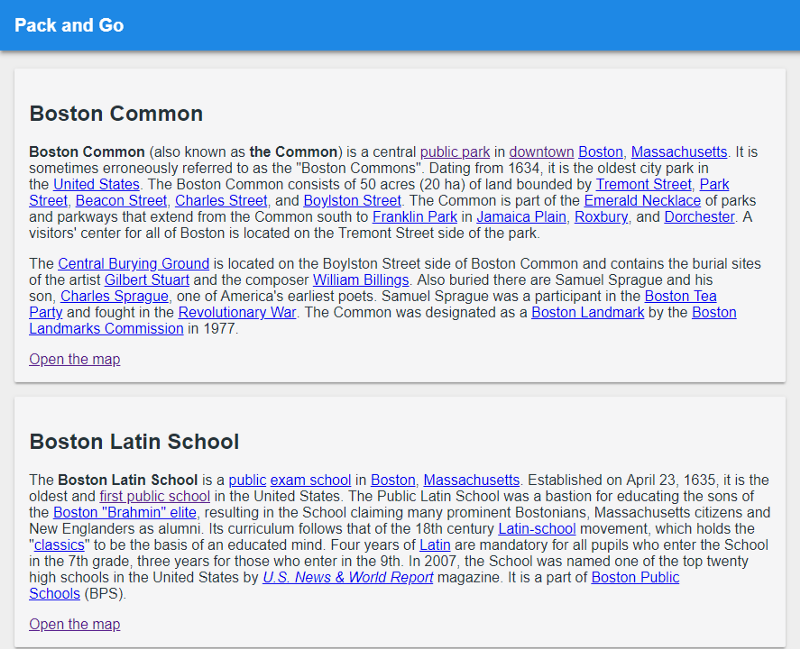Follow the Boston "Brahmin" elite link
The image size is (800, 649).
(125, 513)
